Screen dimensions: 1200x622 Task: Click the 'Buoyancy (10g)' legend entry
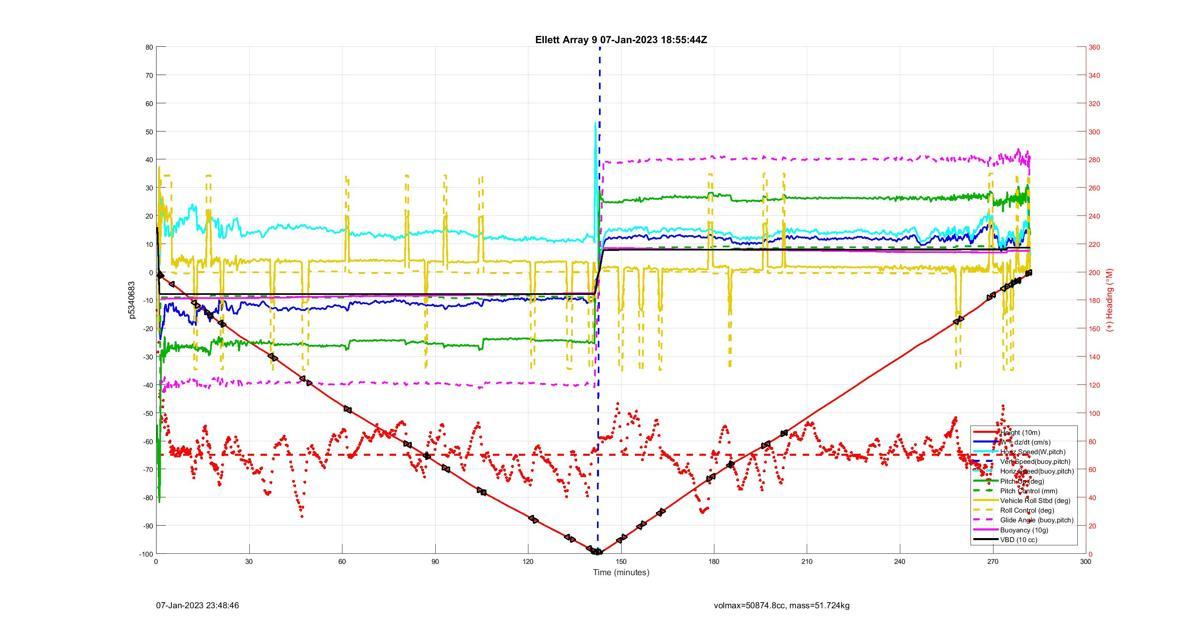(x=1025, y=530)
